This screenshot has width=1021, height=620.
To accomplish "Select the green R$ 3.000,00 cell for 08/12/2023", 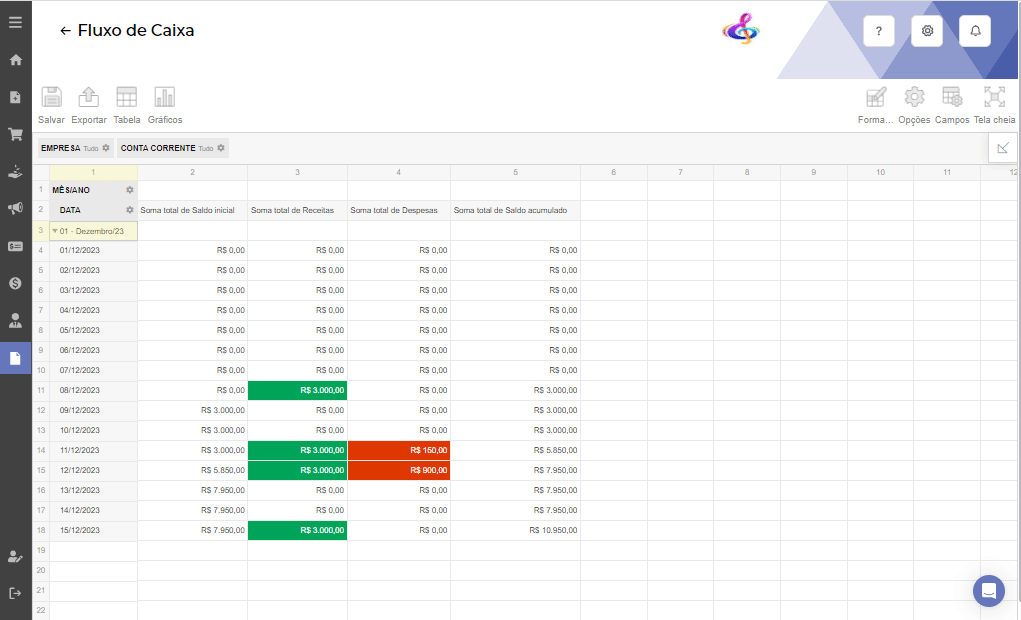I will [x=297, y=390].
